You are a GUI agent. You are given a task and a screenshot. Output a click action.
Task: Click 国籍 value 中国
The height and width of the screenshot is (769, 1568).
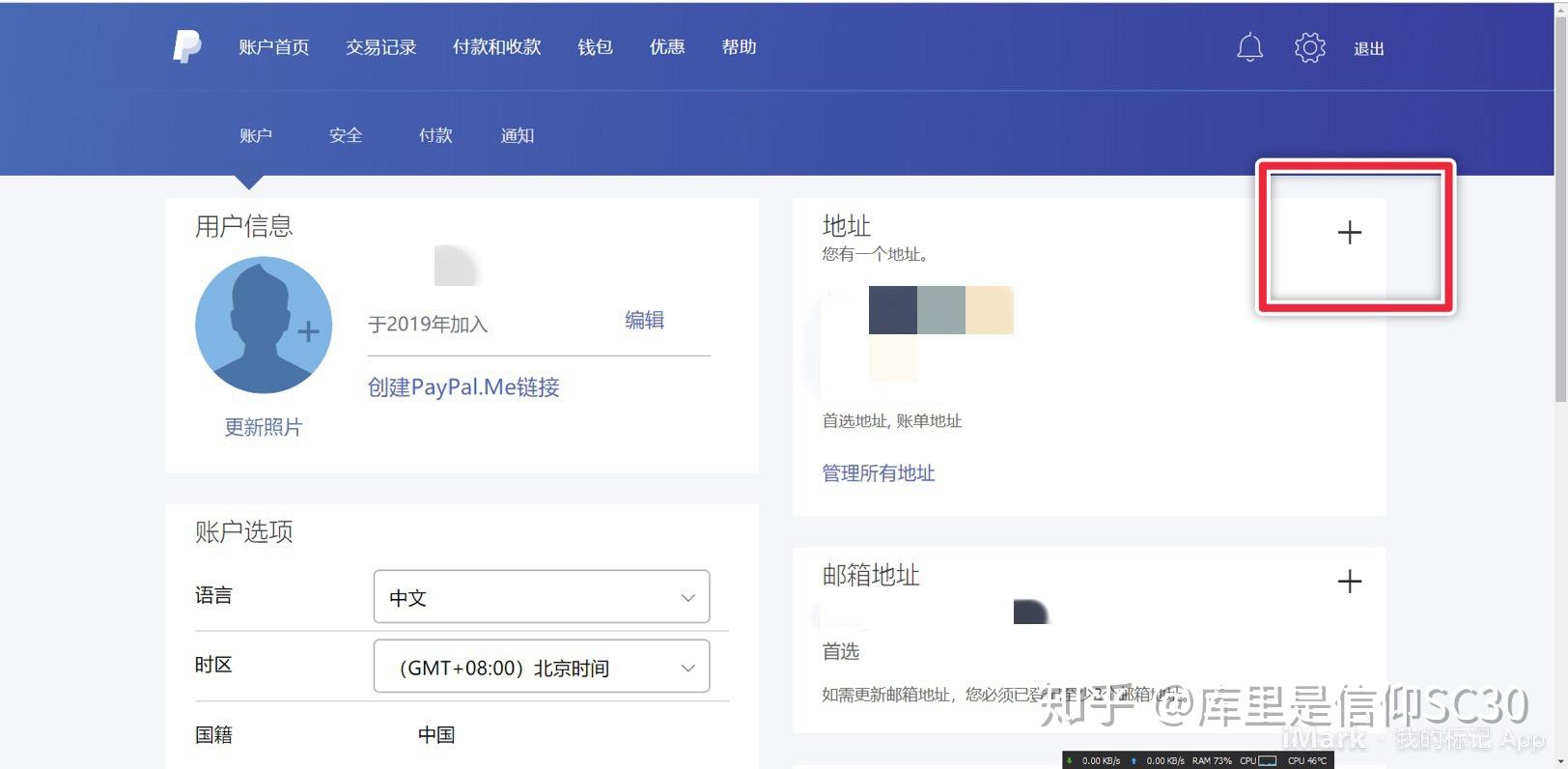point(436,734)
